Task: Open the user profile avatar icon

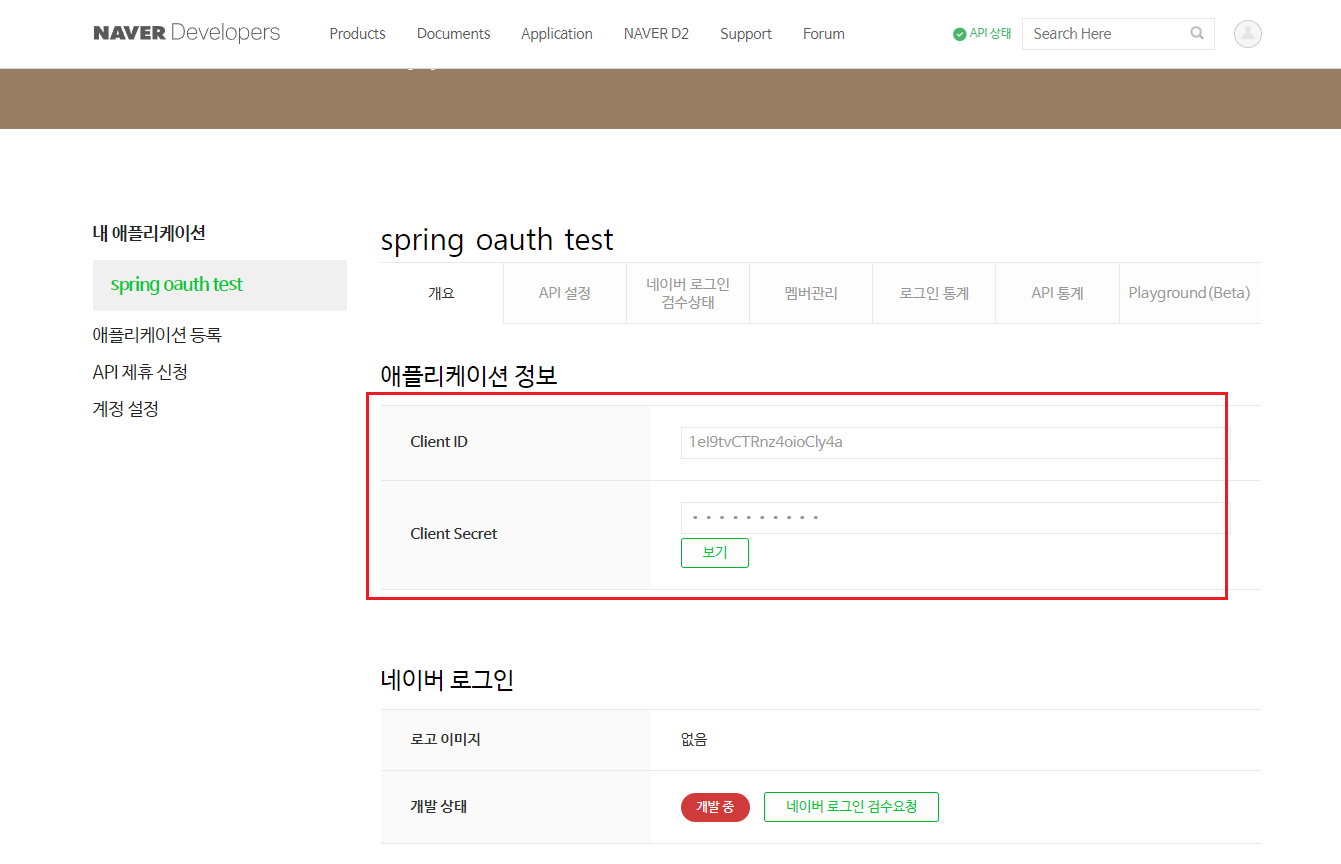Action: [x=1248, y=34]
